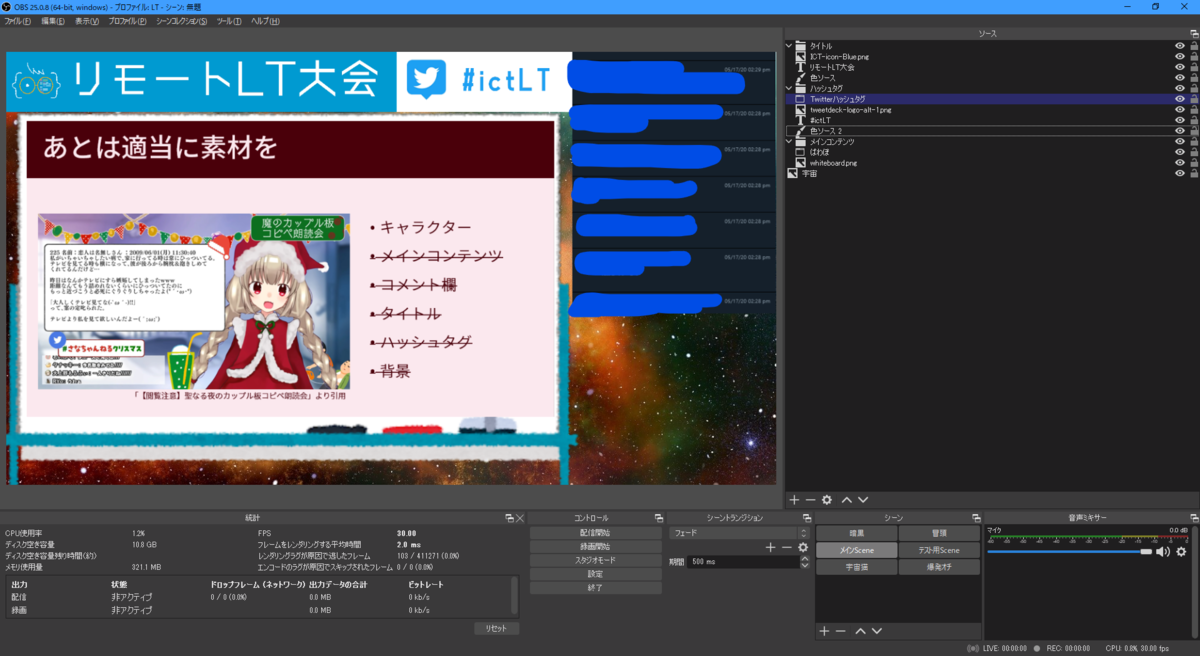Collapse the メインコンテンツ group chevron

point(788,141)
